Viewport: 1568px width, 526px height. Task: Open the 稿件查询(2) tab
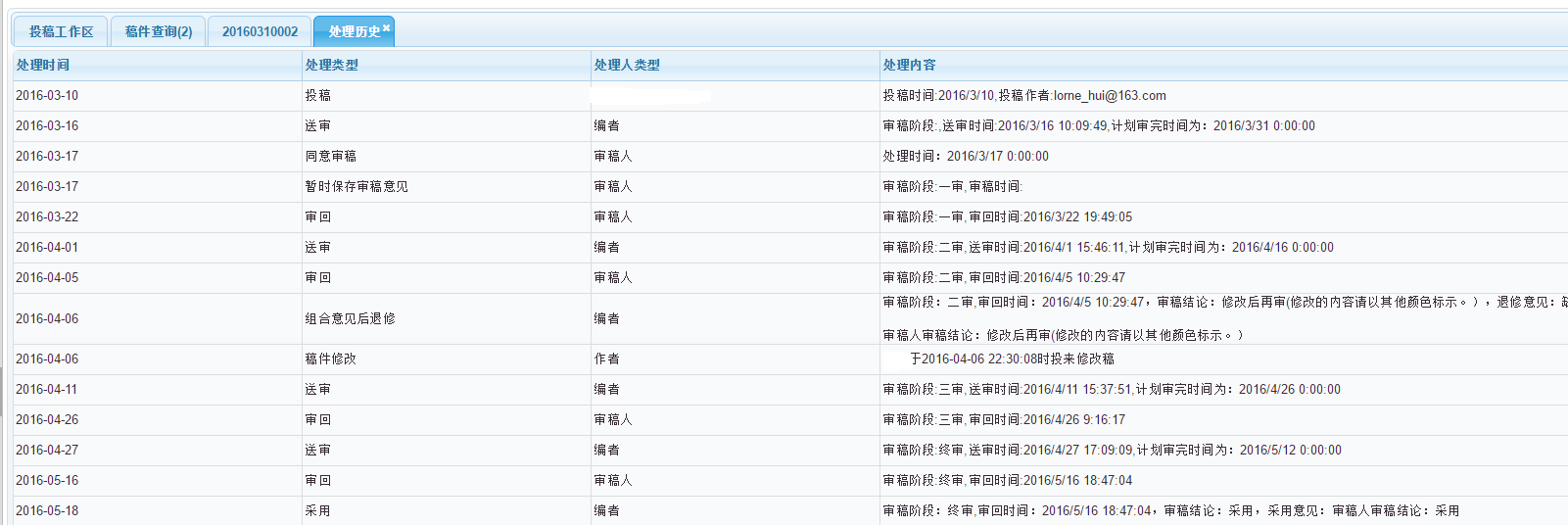click(x=159, y=31)
